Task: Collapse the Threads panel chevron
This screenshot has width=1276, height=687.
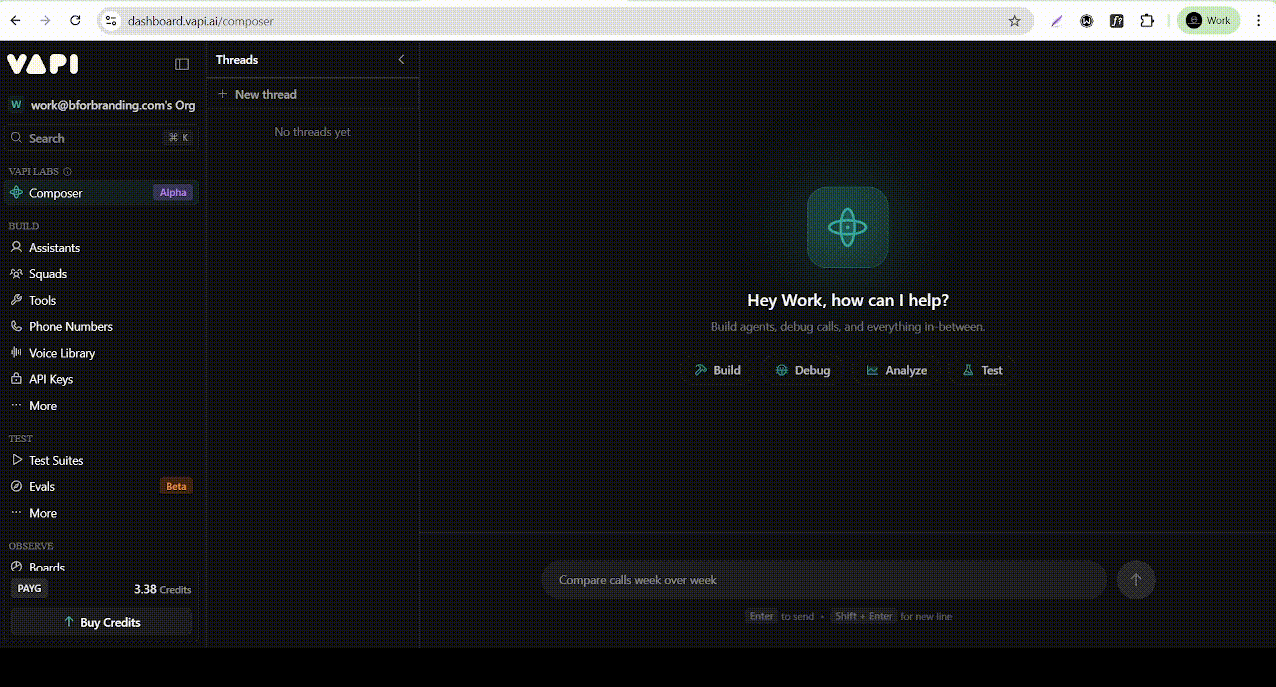Action: click(401, 60)
